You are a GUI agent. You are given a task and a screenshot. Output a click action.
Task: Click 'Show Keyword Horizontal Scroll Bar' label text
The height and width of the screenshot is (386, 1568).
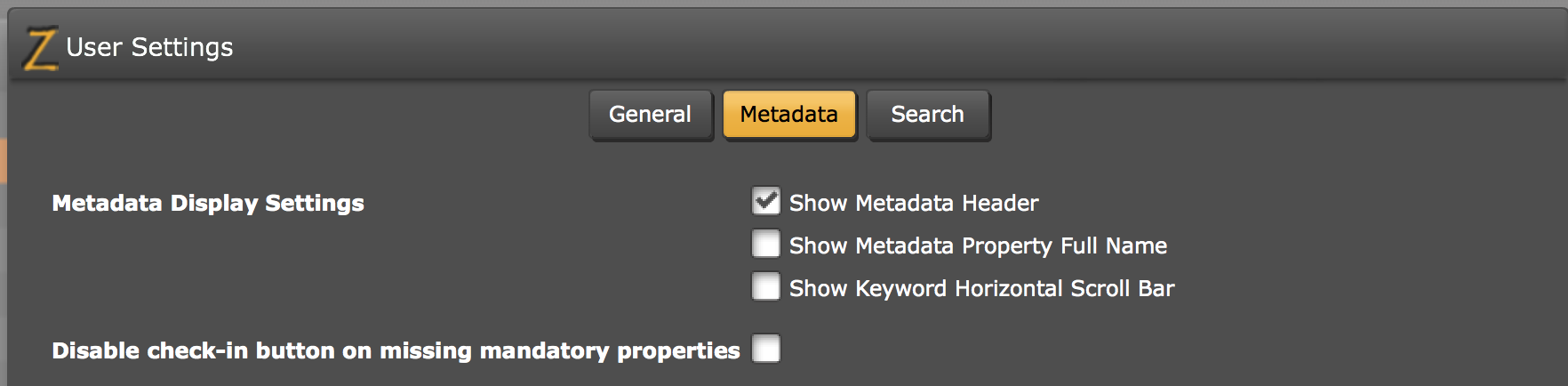[981, 289]
